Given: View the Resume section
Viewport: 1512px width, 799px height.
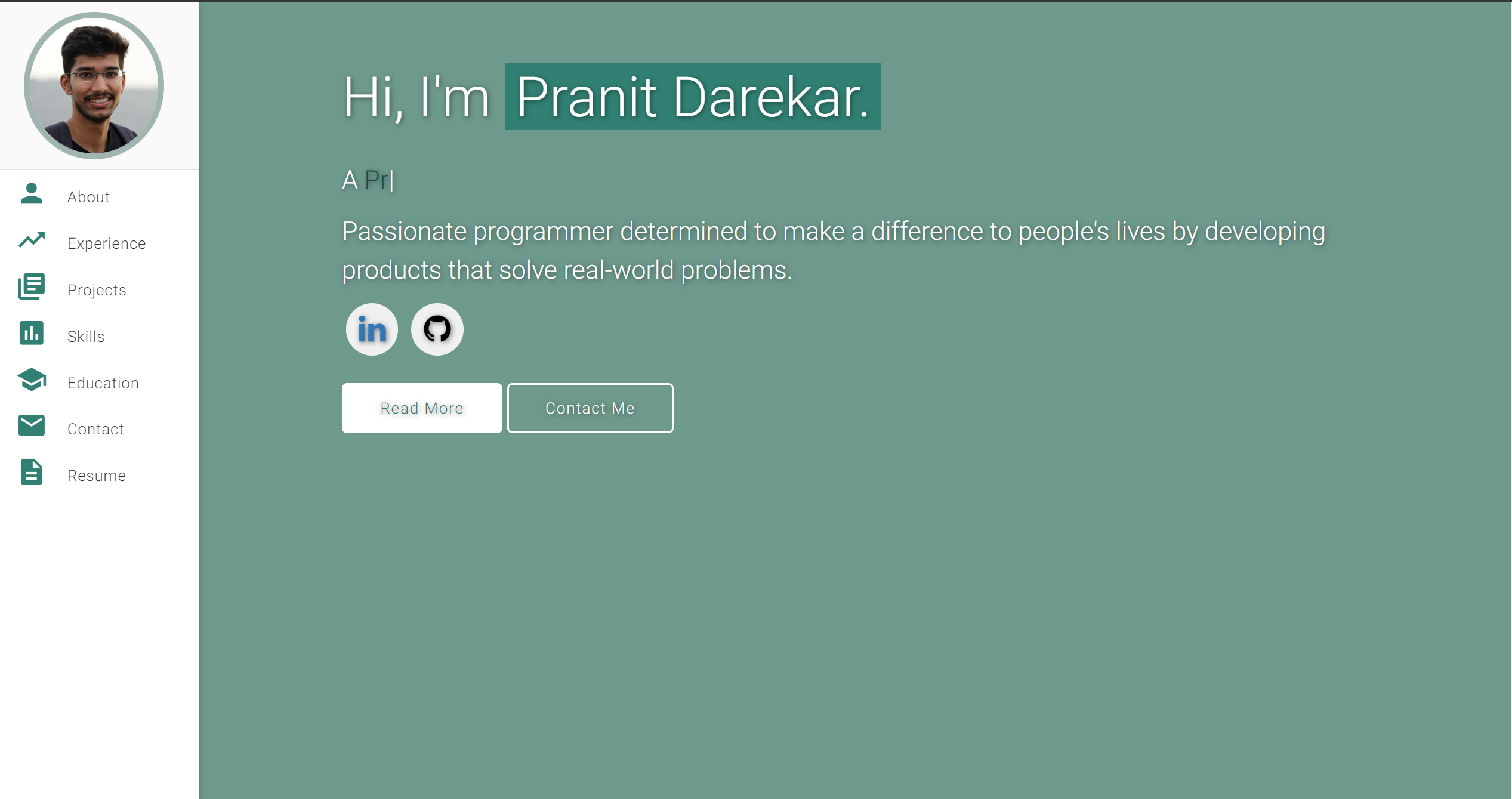Looking at the screenshot, I should [96, 475].
